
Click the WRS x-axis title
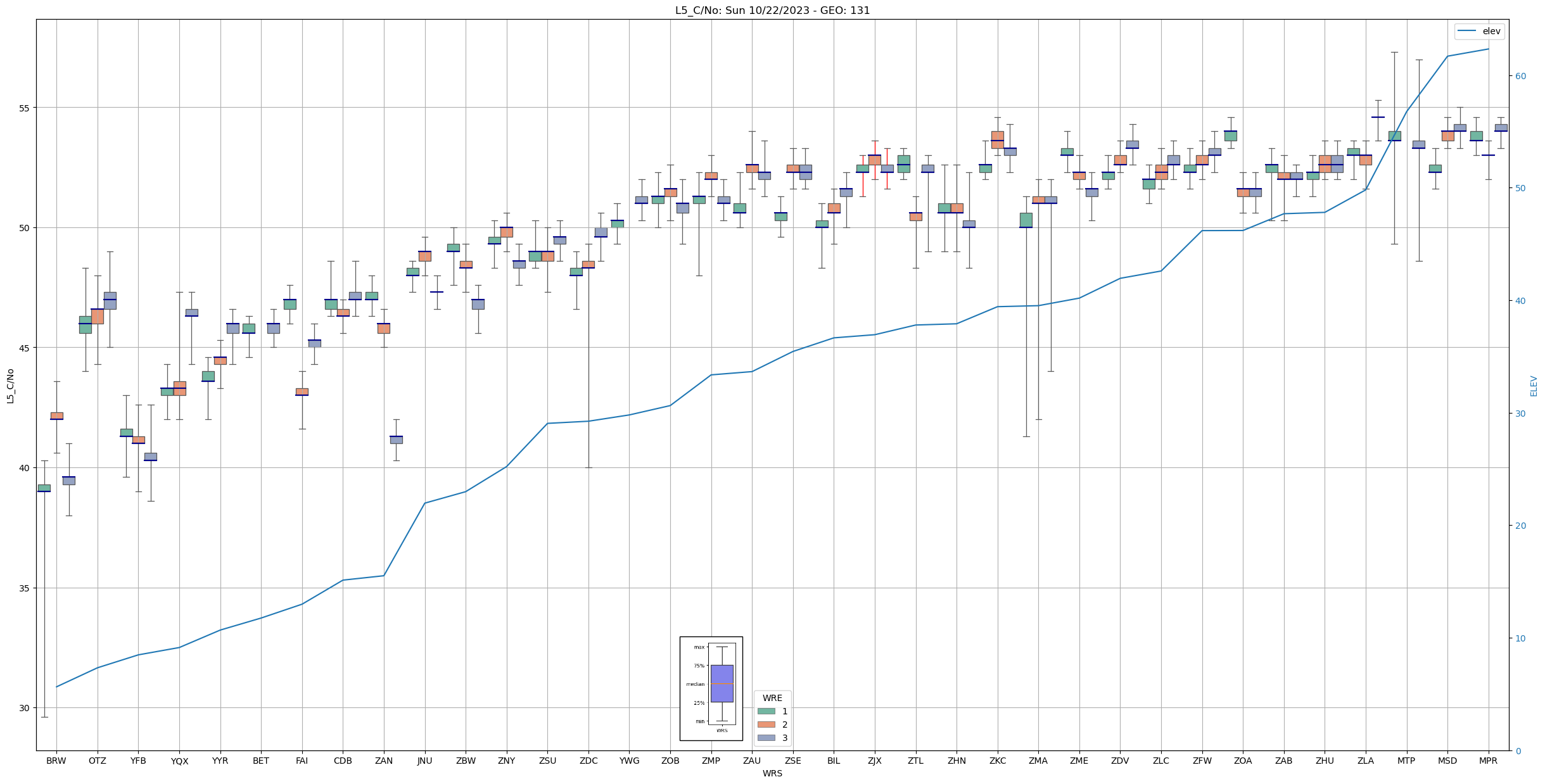772,773
